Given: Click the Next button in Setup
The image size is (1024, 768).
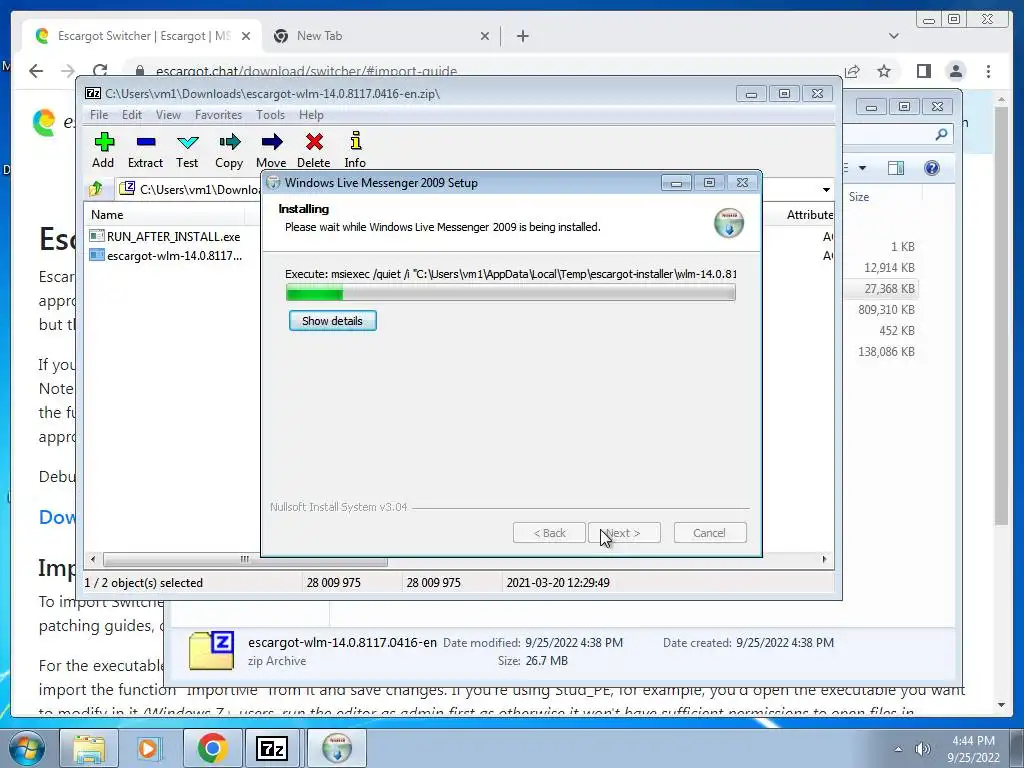Looking at the screenshot, I should pos(624,533).
